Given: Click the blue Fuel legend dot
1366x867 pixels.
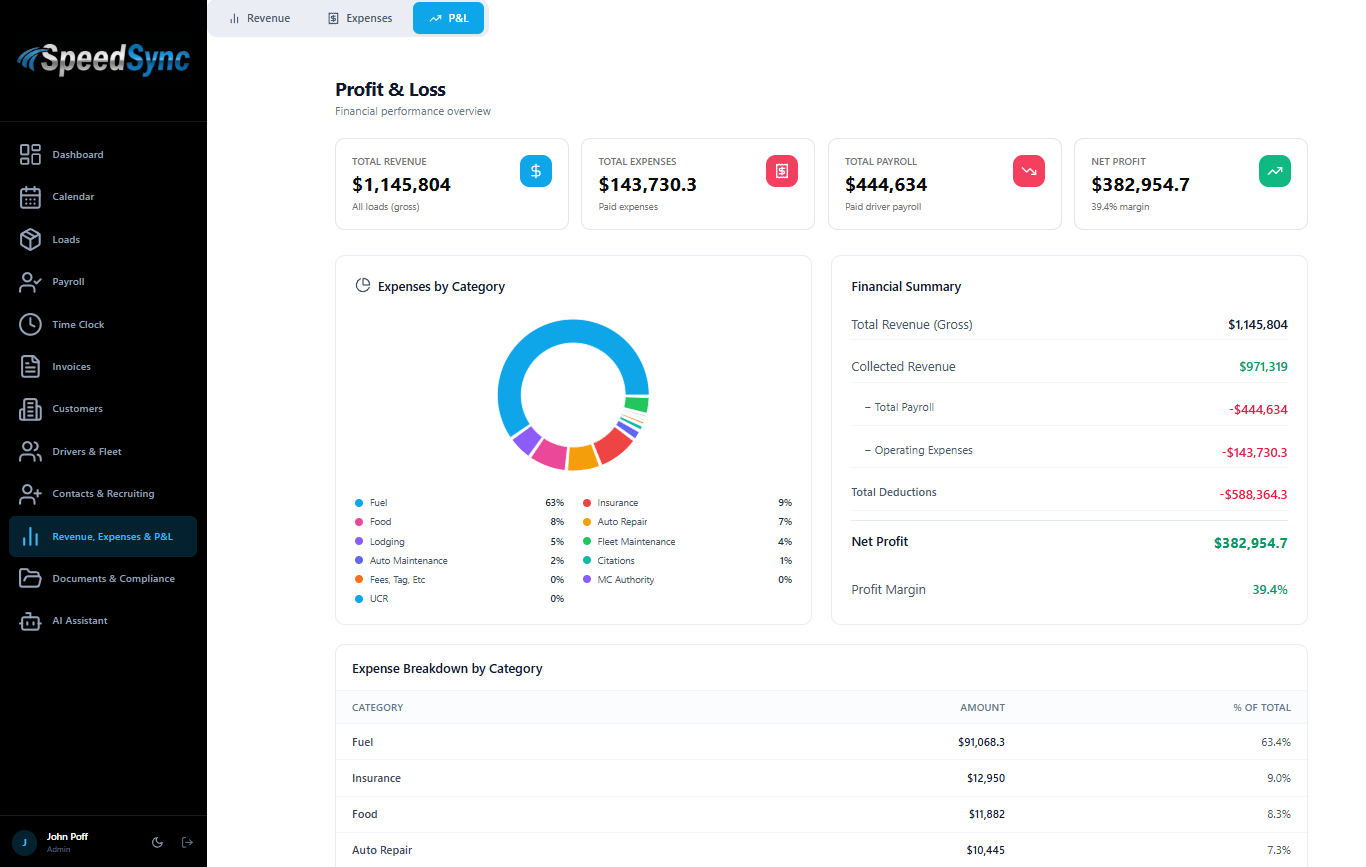Looking at the screenshot, I should click(359, 503).
